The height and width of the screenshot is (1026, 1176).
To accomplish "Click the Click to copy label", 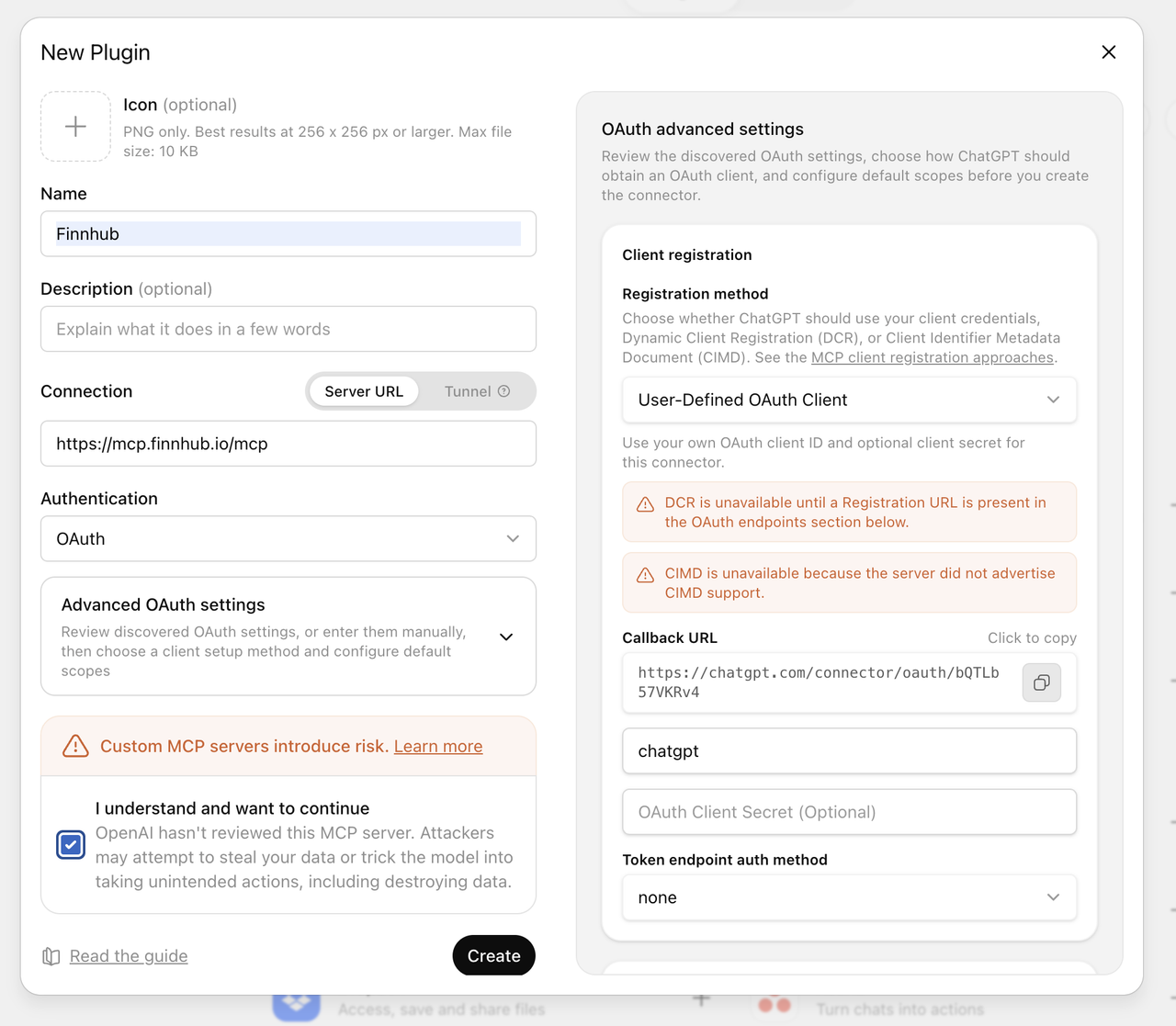I will [1032, 637].
